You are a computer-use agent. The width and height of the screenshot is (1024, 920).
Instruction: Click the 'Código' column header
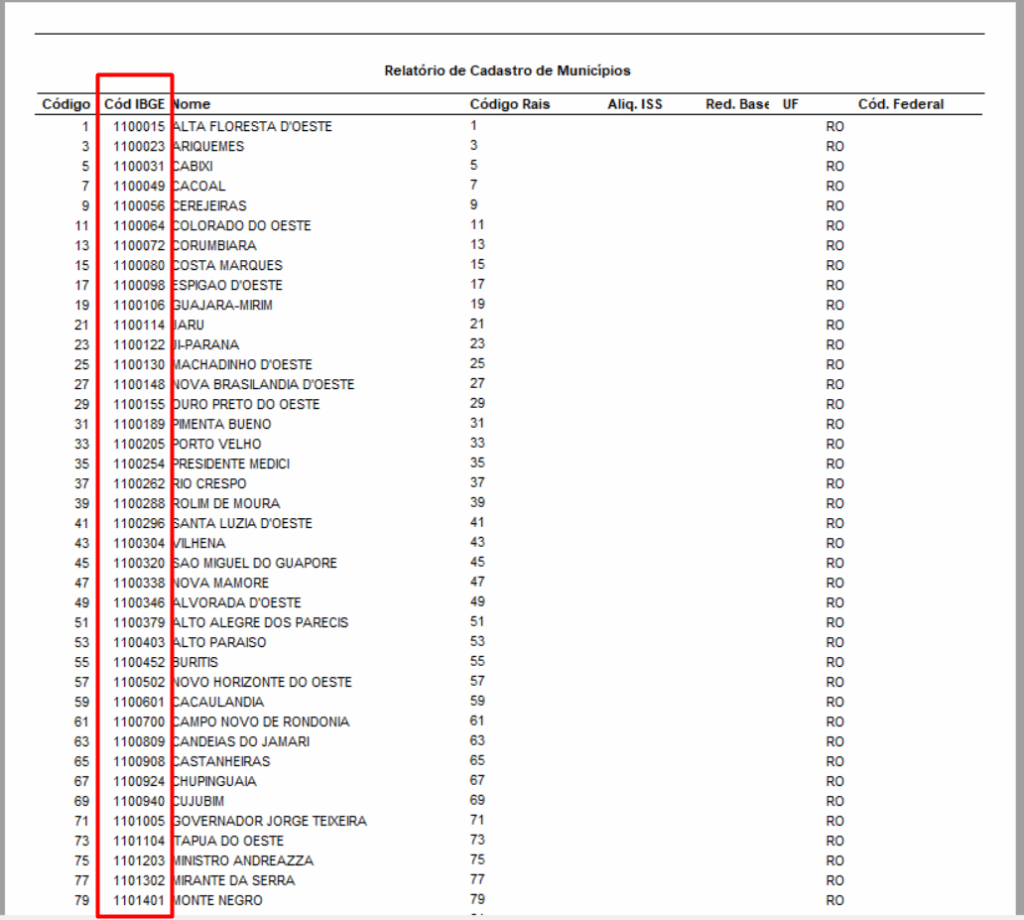[66, 104]
